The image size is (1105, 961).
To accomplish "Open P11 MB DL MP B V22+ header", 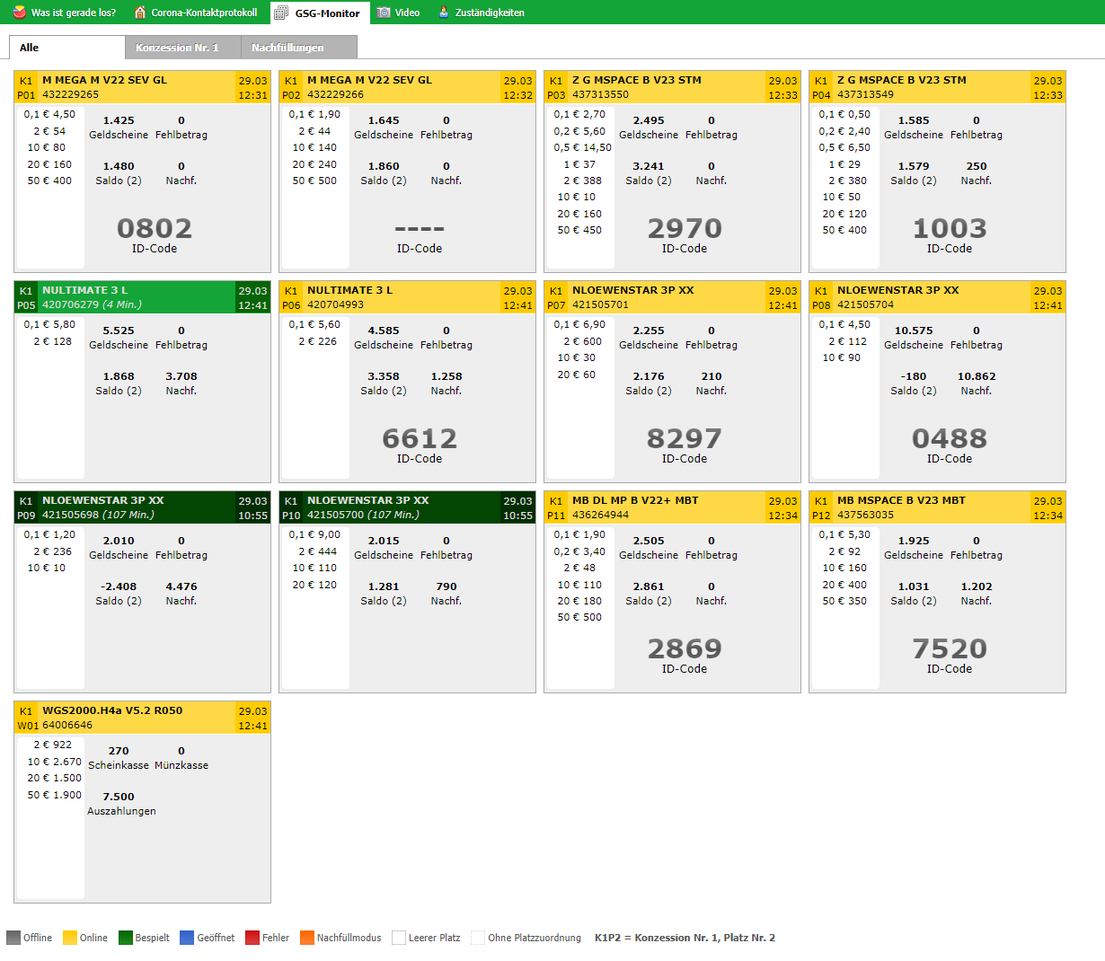I will click(x=672, y=507).
